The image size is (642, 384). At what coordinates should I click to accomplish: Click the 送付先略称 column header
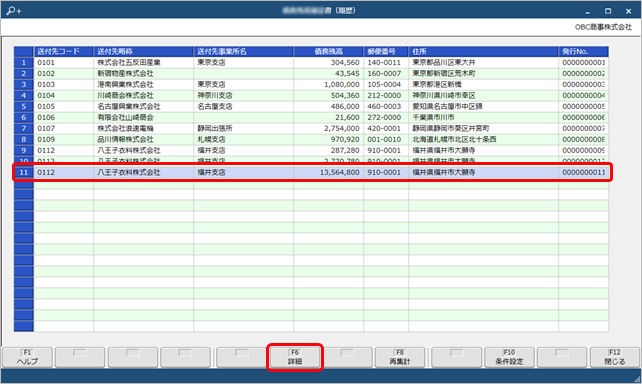(x=143, y=52)
